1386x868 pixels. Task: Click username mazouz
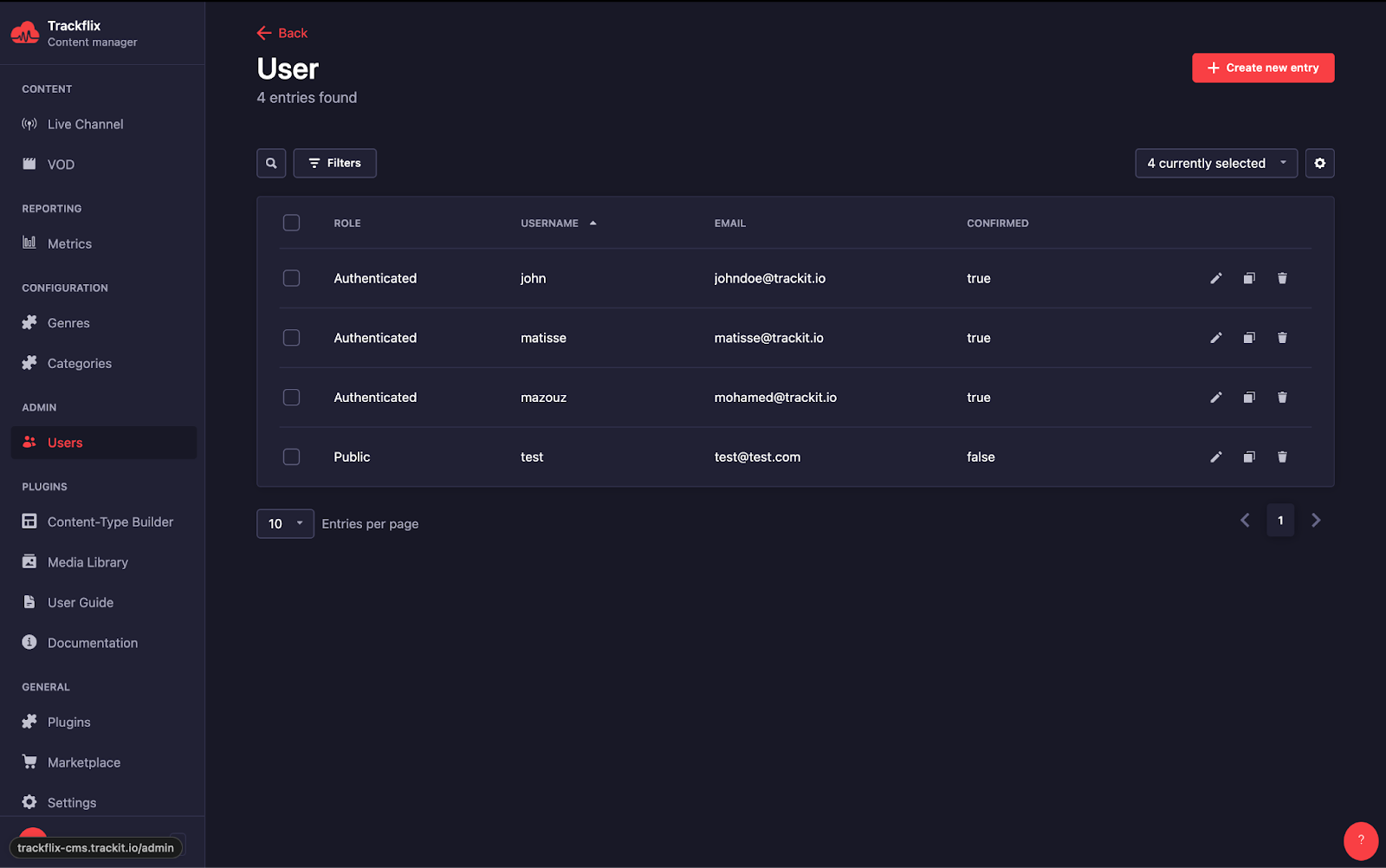(543, 398)
